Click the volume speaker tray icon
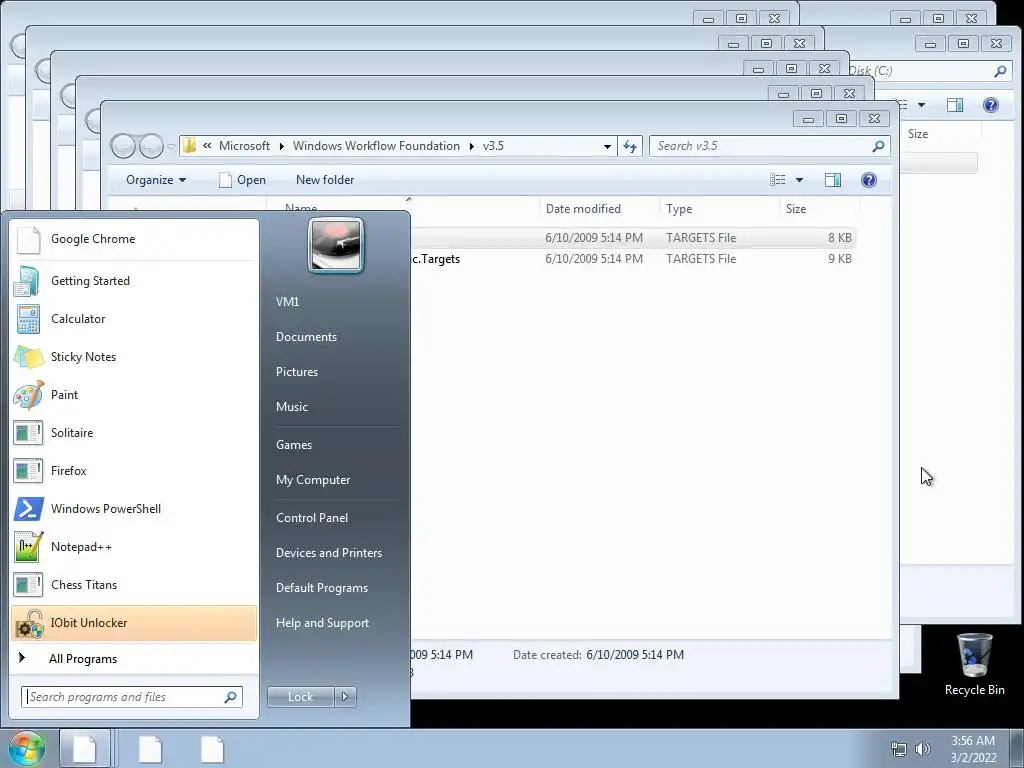Viewport: 1024px width, 768px height. [923, 749]
